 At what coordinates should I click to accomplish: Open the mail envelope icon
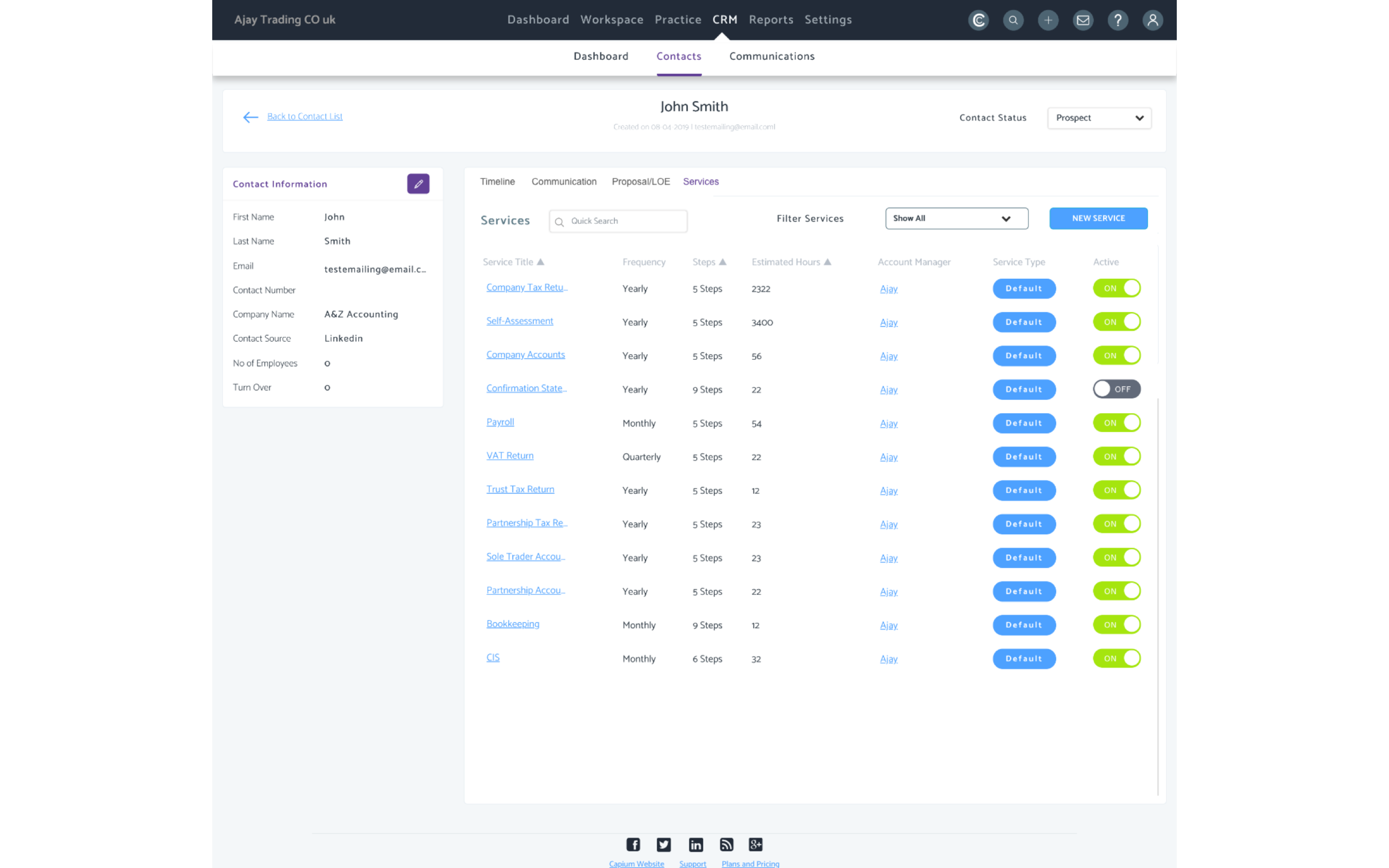1082,20
